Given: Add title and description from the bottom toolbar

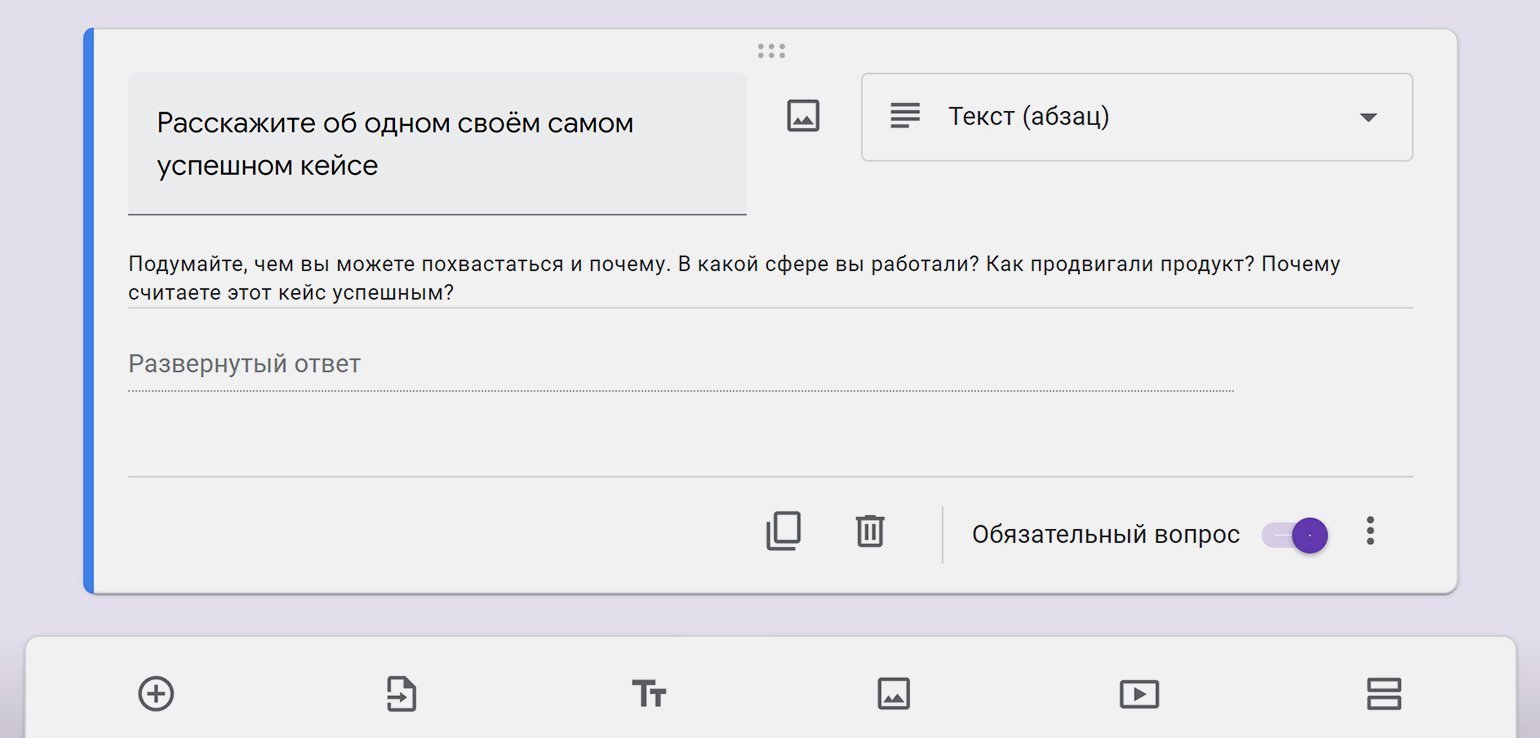Looking at the screenshot, I should (649, 693).
